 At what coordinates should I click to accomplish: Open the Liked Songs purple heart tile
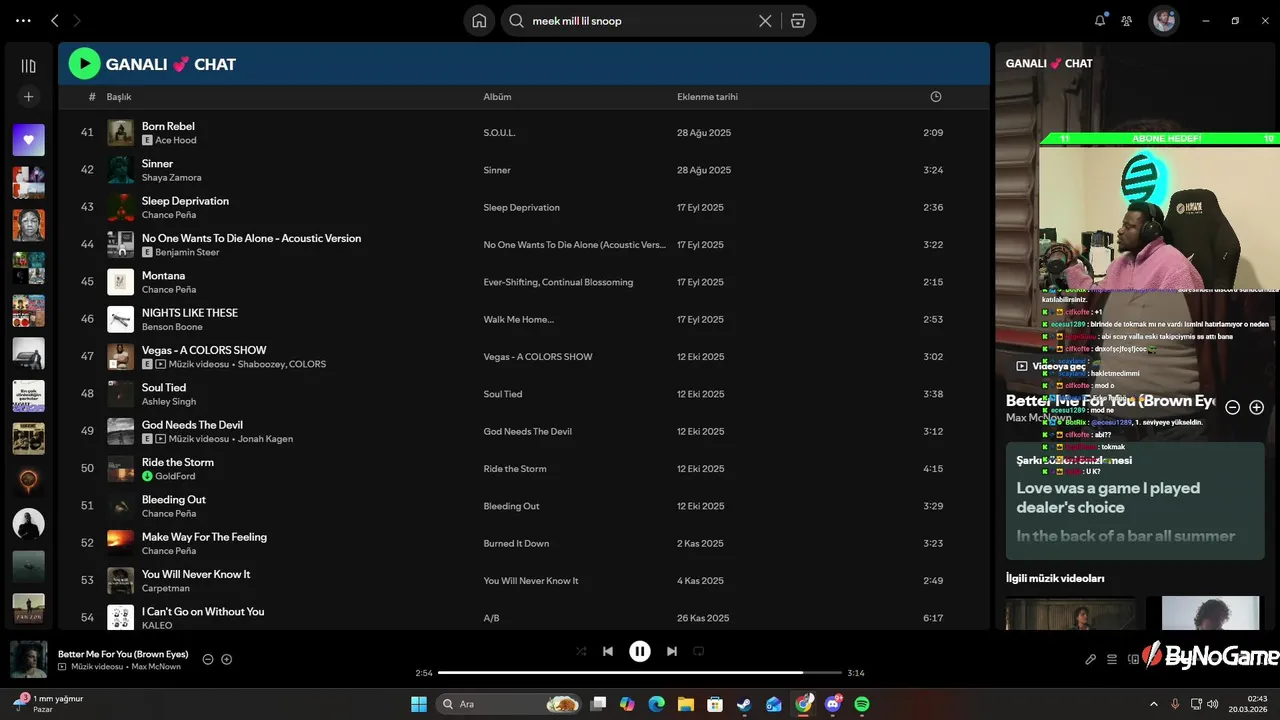pos(28,140)
